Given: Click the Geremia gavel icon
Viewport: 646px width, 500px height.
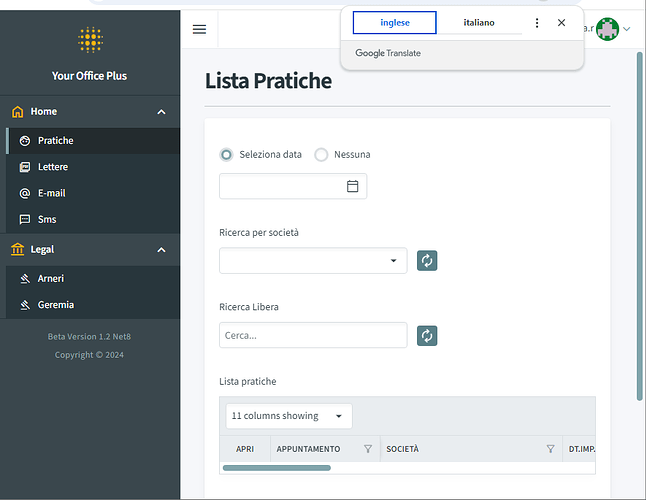Looking at the screenshot, I should [x=25, y=305].
